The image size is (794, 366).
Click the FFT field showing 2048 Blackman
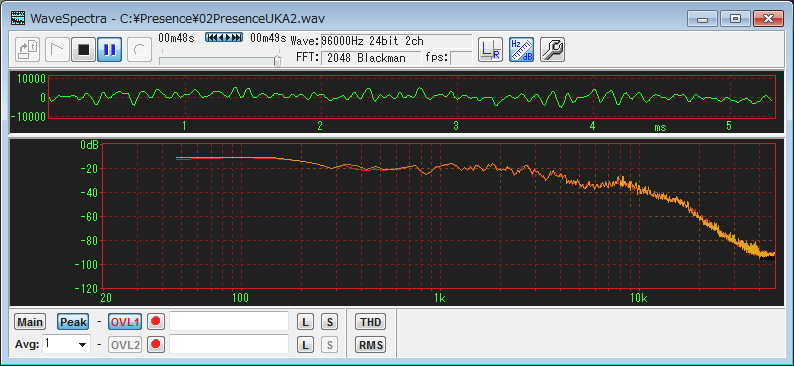(x=371, y=58)
